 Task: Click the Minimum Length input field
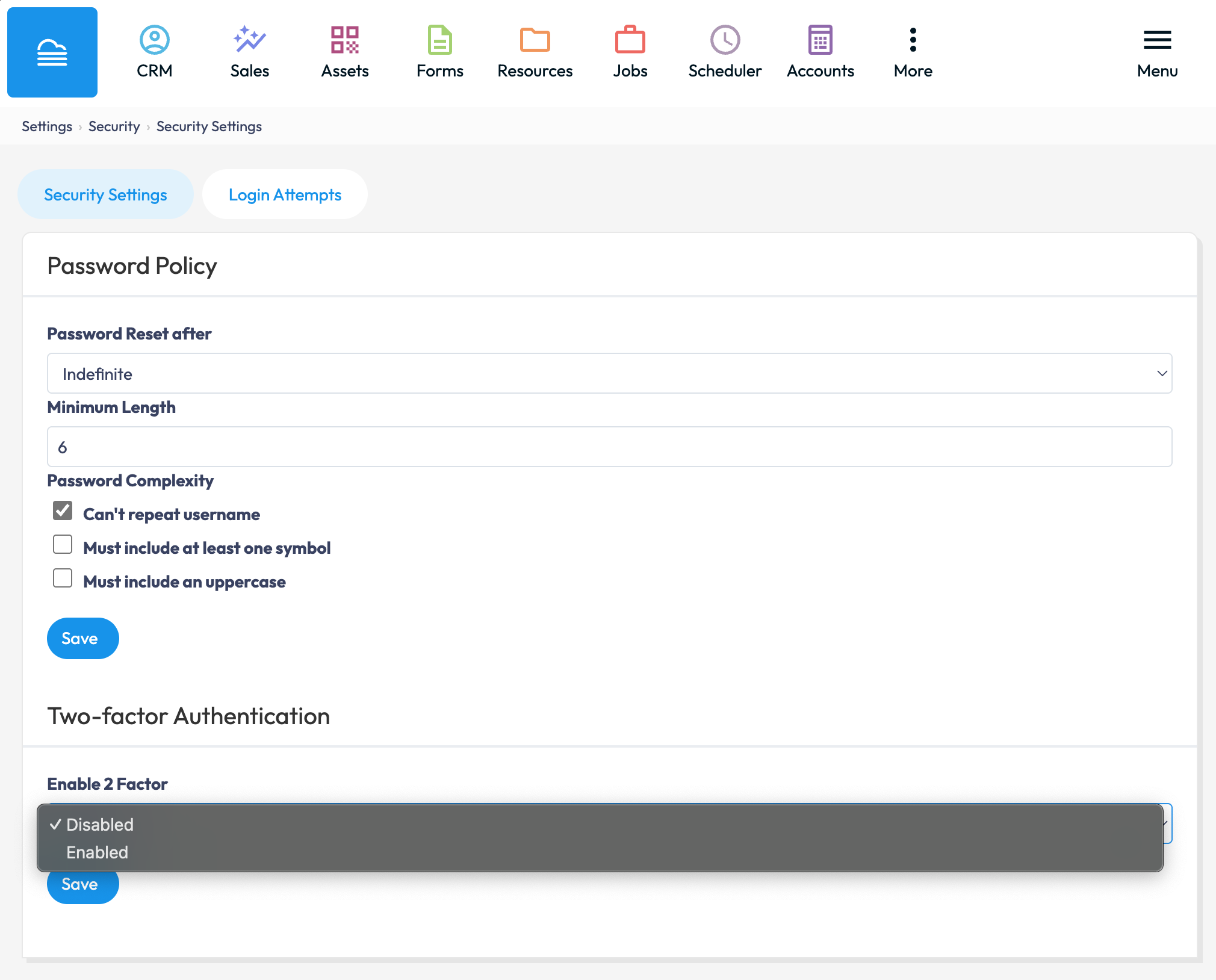coord(609,447)
